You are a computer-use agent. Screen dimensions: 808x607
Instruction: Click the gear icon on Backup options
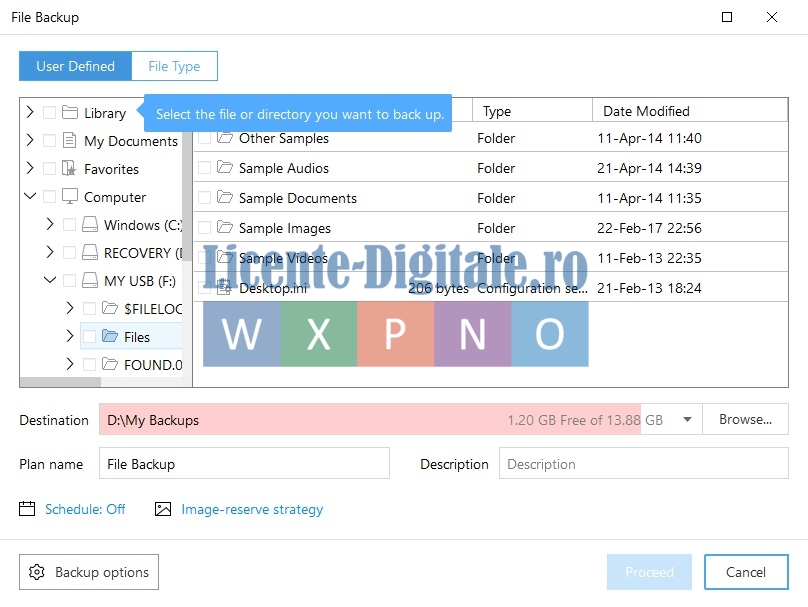click(37, 572)
